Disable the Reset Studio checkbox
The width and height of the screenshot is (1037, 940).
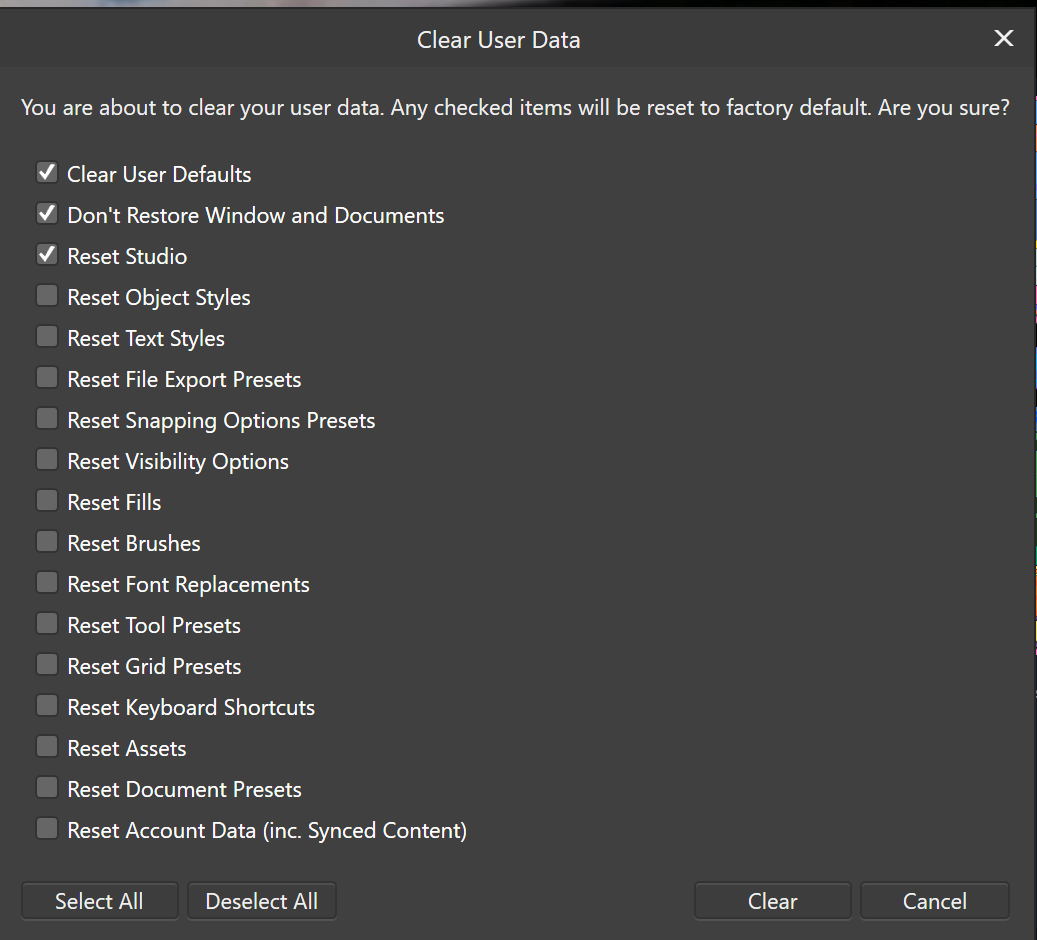47,255
